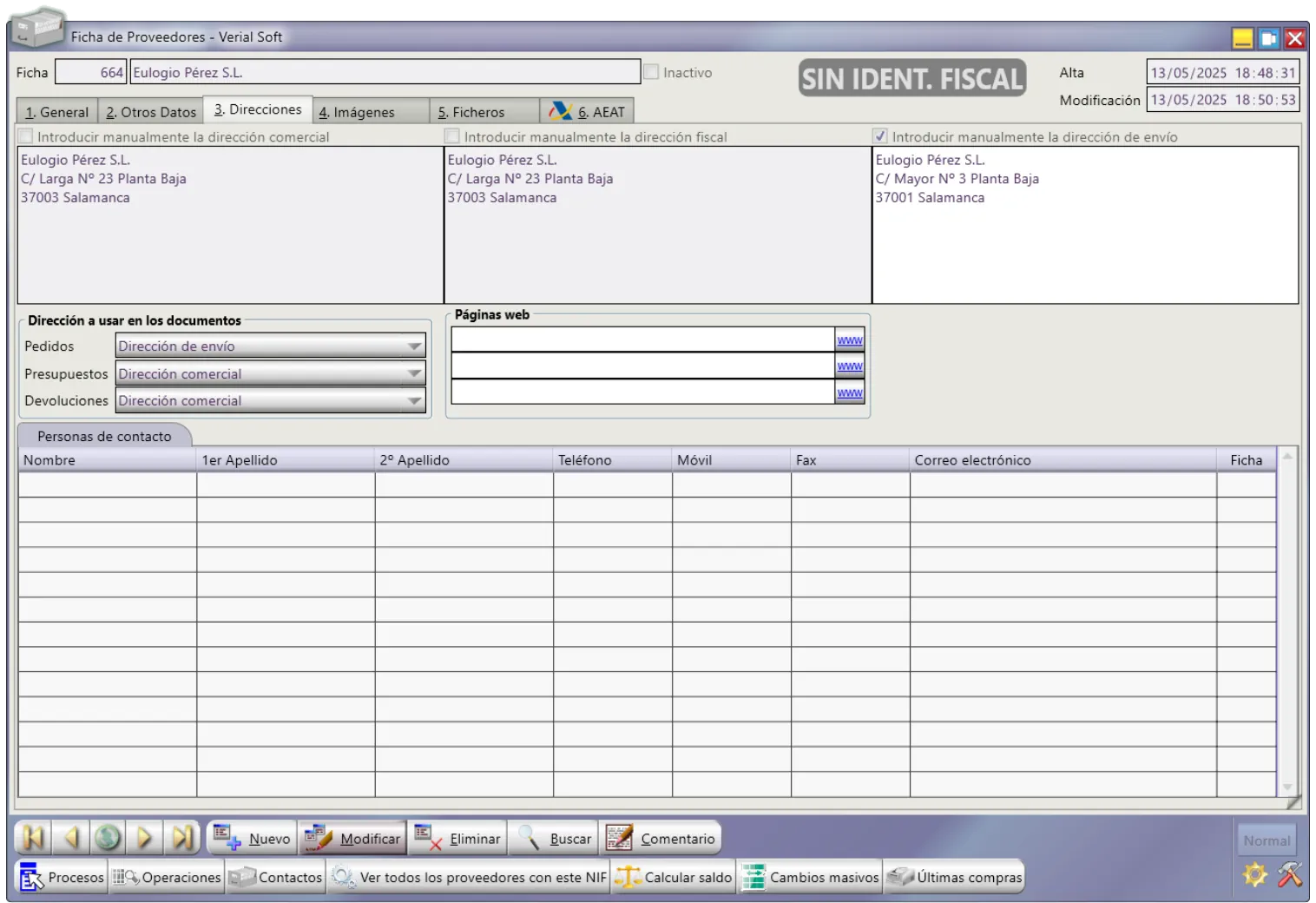Open the Presupuestos address dropdown

tap(414, 374)
